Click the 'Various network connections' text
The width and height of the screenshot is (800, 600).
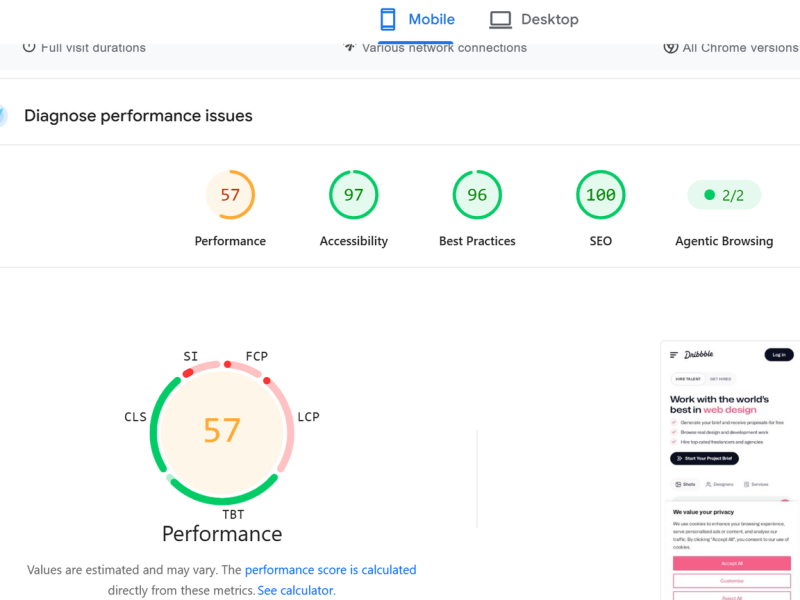[x=444, y=48]
